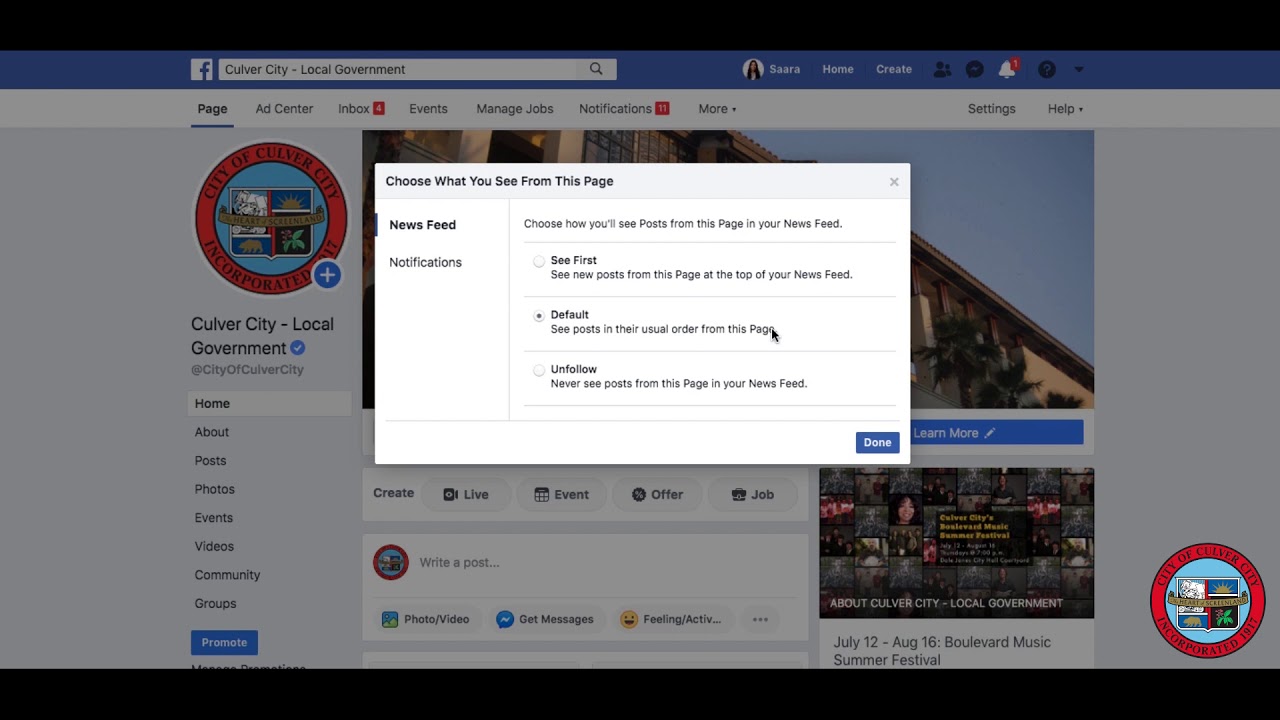Click the Facebook logo icon

[202, 69]
